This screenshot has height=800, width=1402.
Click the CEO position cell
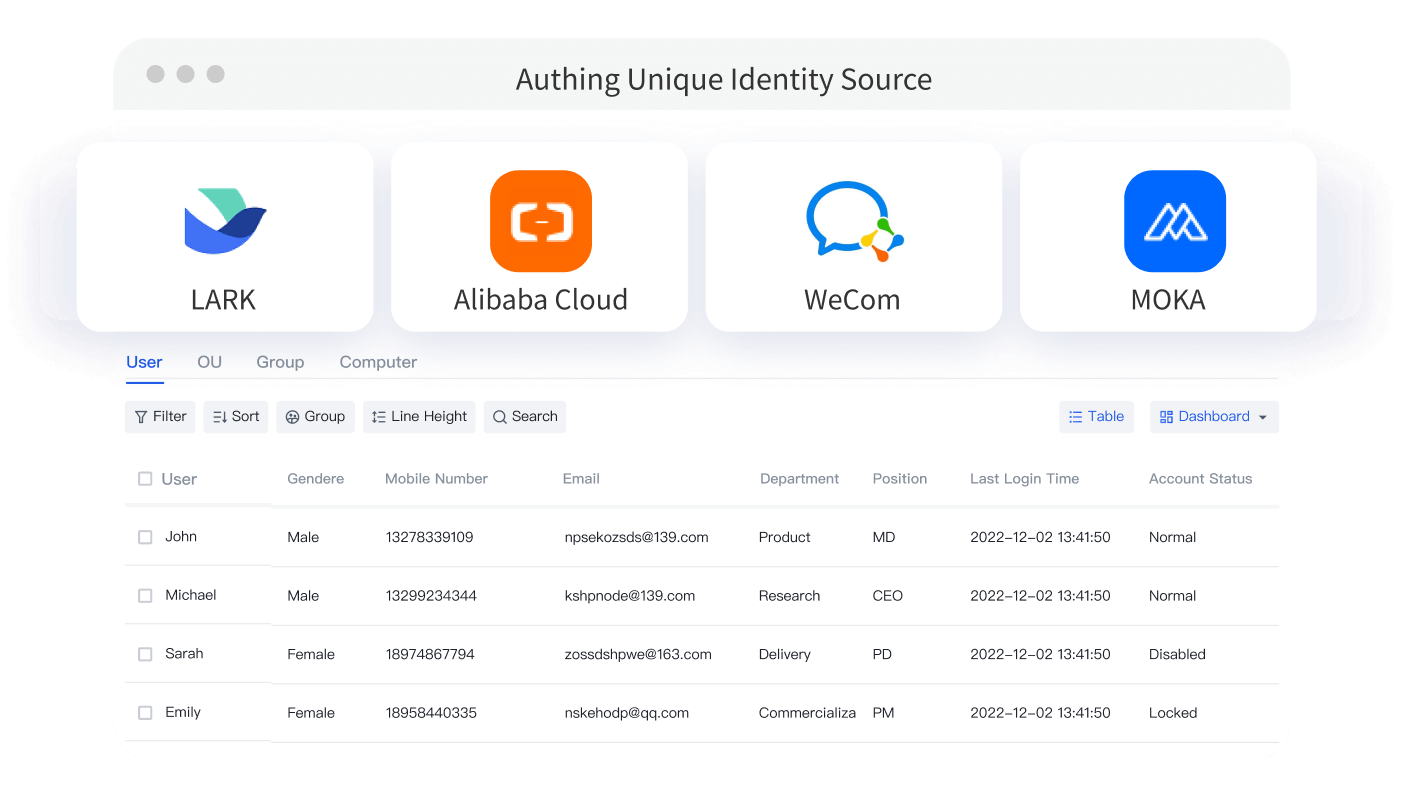[888, 596]
